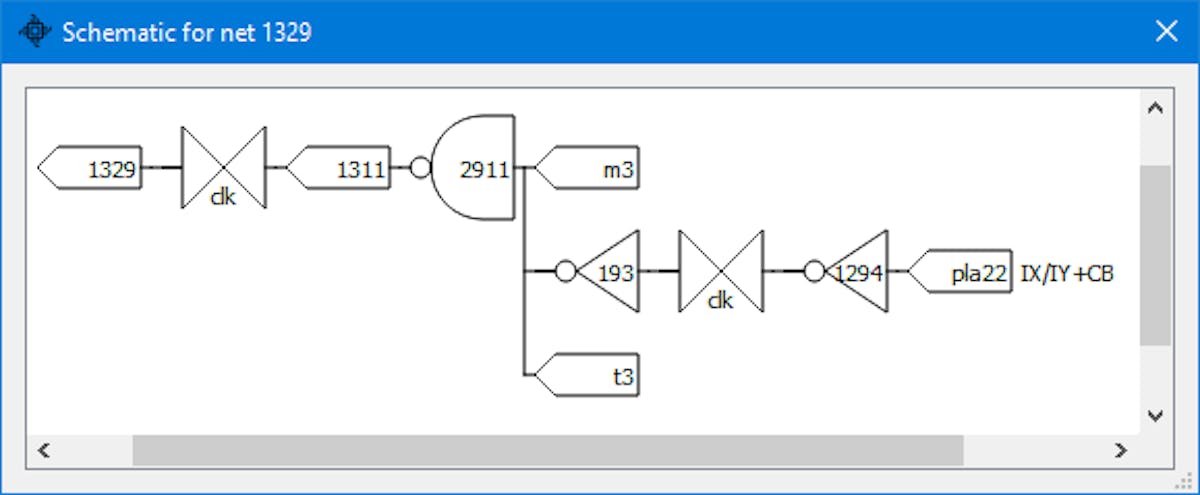Click the horizontal scrollbar right arrow
The width and height of the screenshot is (1200, 495).
click(x=1121, y=450)
